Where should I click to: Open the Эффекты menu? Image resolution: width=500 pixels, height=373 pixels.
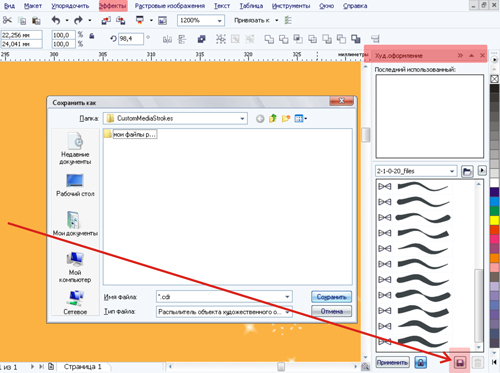click(113, 6)
